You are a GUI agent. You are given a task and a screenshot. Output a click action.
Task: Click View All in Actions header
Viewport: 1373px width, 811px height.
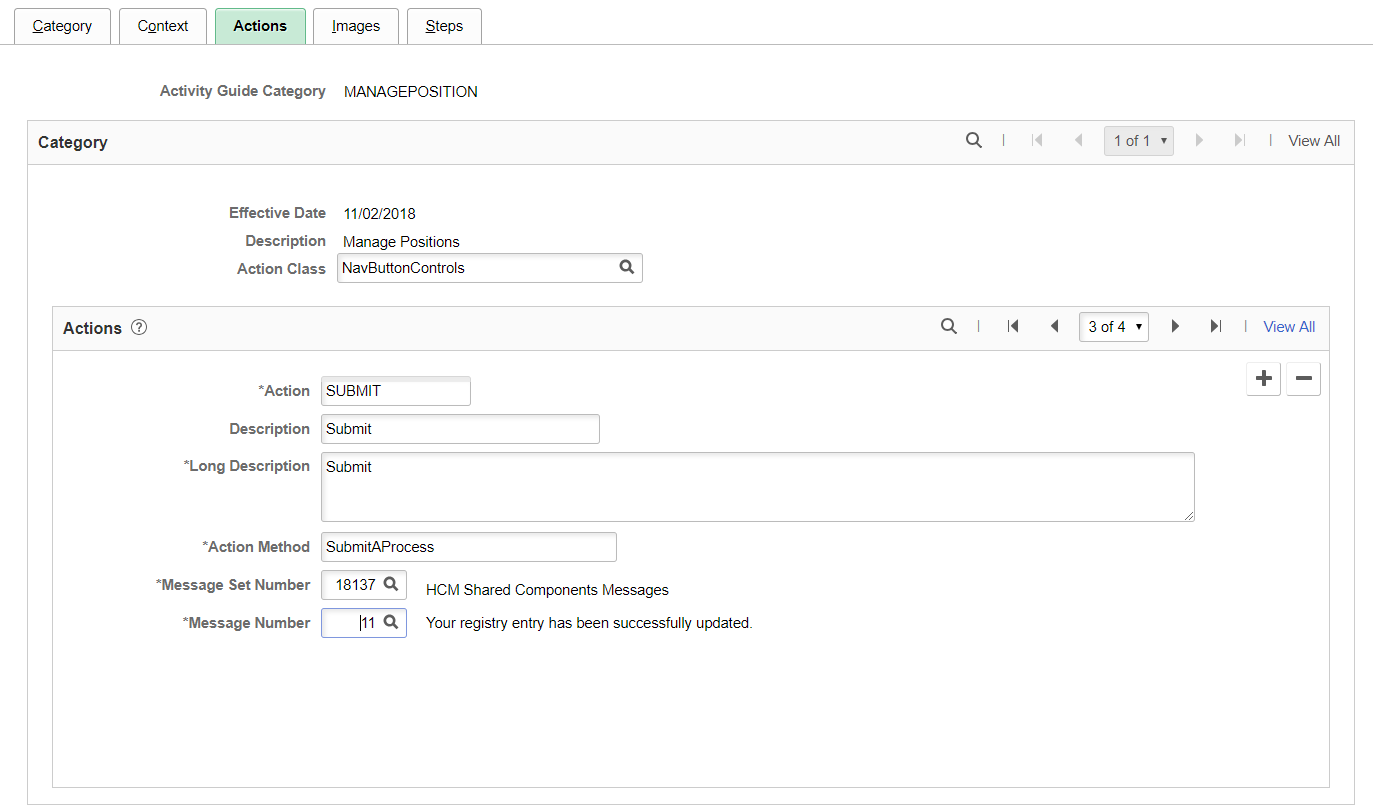click(1289, 327)
